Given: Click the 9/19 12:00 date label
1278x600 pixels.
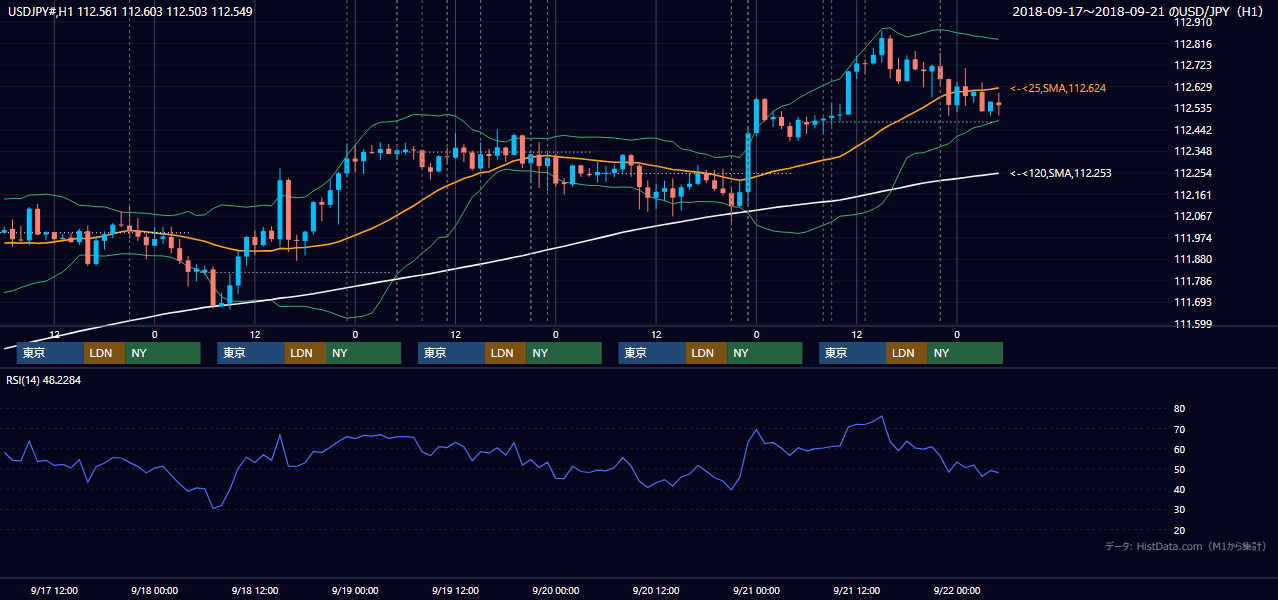Looking at the screenshot, I should point(455,590).
